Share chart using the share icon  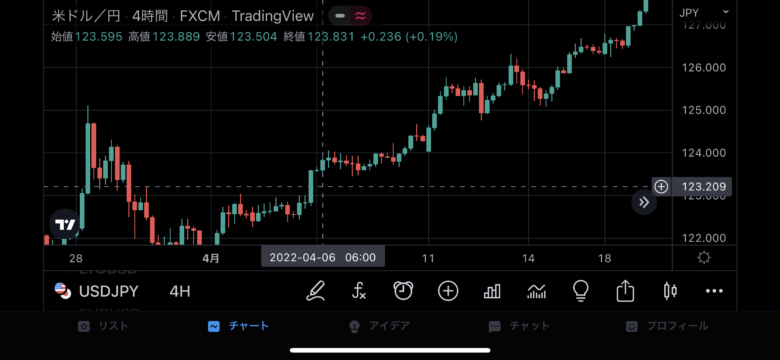[x=625, y=291]
